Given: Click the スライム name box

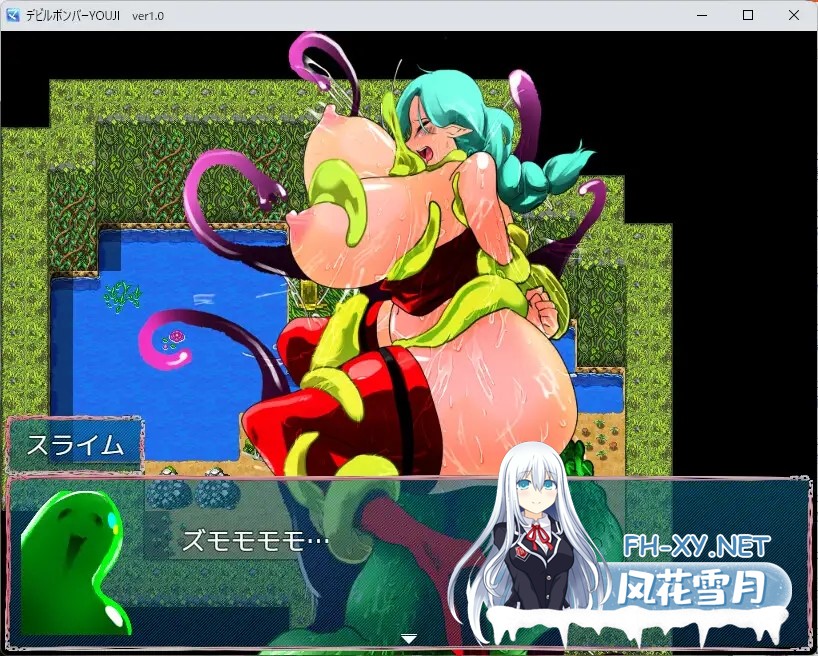Looking at the screenshot, I should 75,440.
